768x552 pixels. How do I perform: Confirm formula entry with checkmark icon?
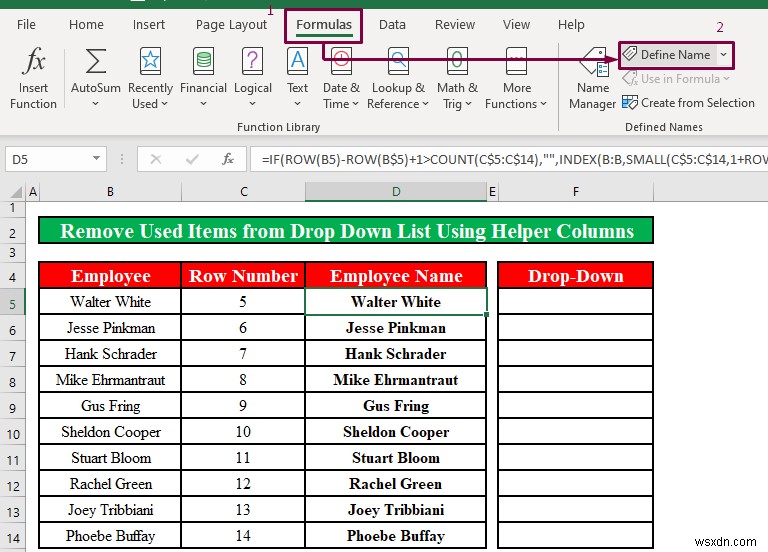point(192,159)
